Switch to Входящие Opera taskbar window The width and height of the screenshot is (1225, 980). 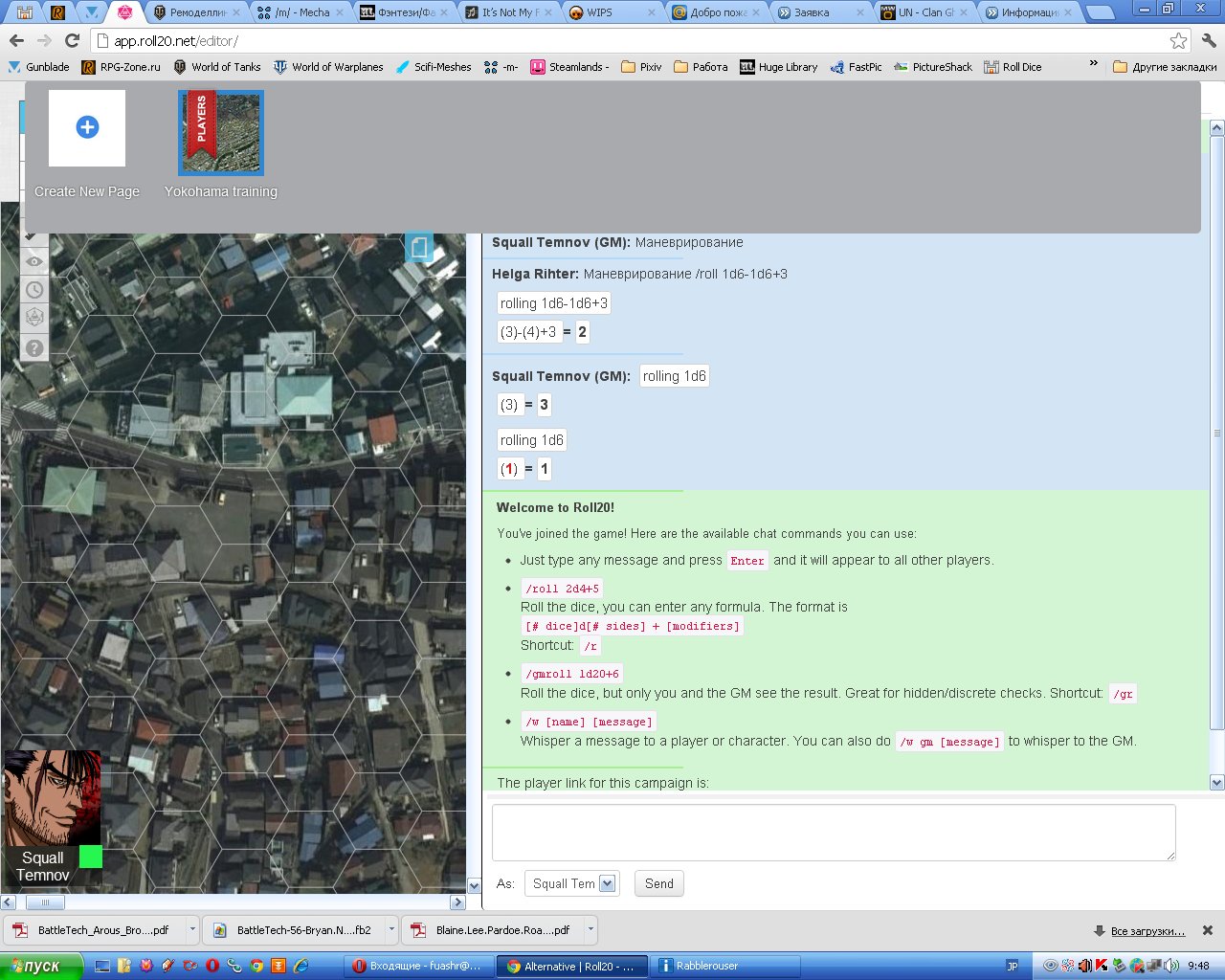419,967
